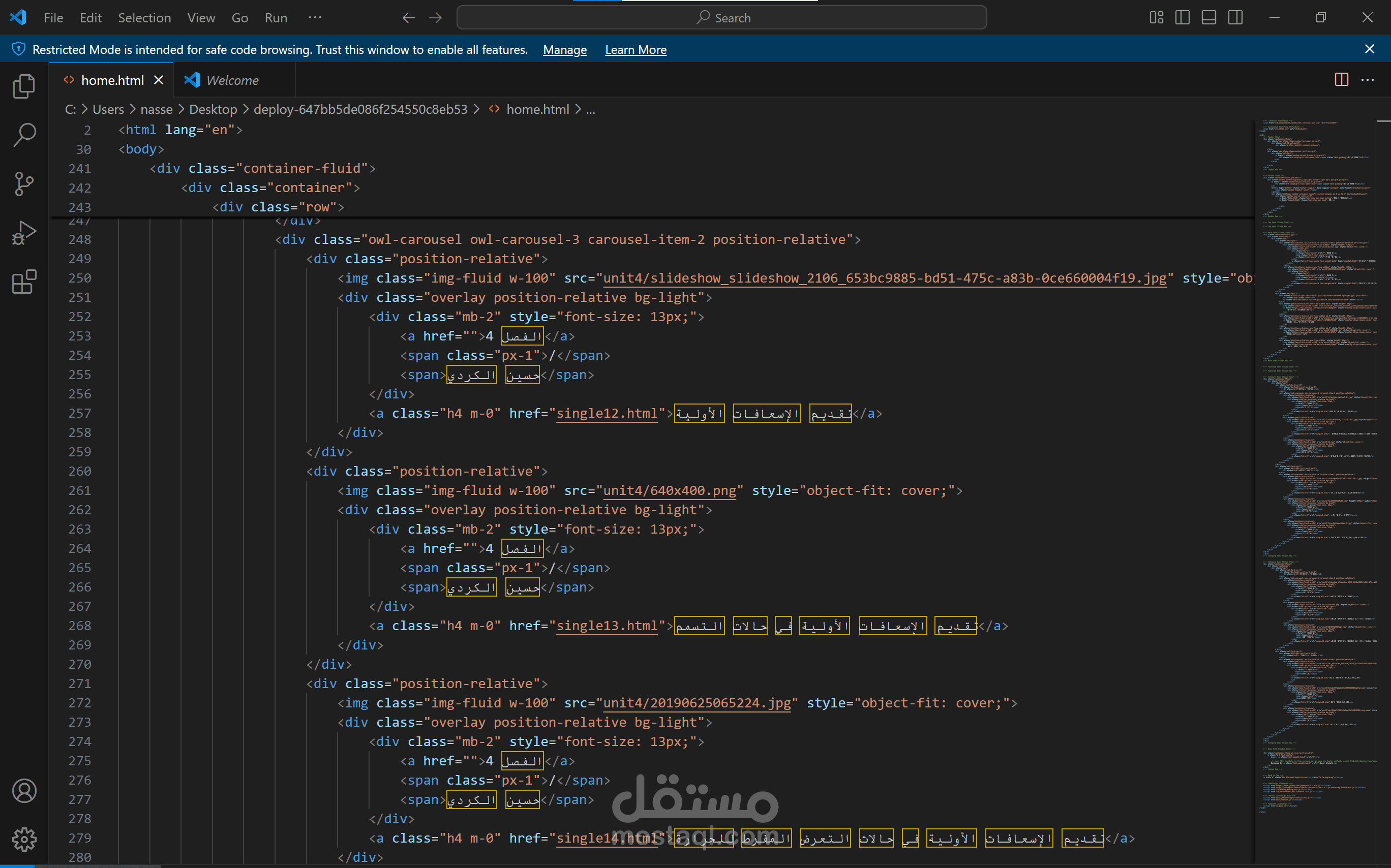Toggle the Secondary Side Bar visibility
Image resolution: width=1391 pixels, height=868 pixels.
pos(1235,18)
